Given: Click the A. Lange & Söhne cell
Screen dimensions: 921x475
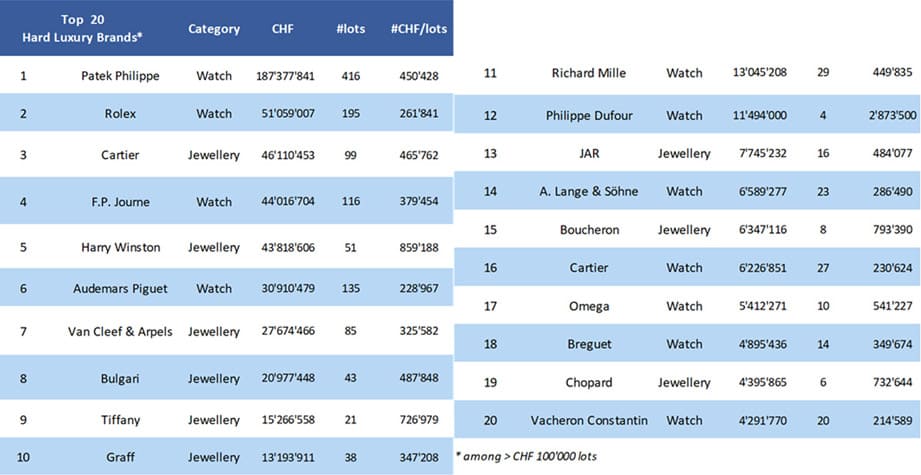Looking at the screenshot, I should click(589, 191).
